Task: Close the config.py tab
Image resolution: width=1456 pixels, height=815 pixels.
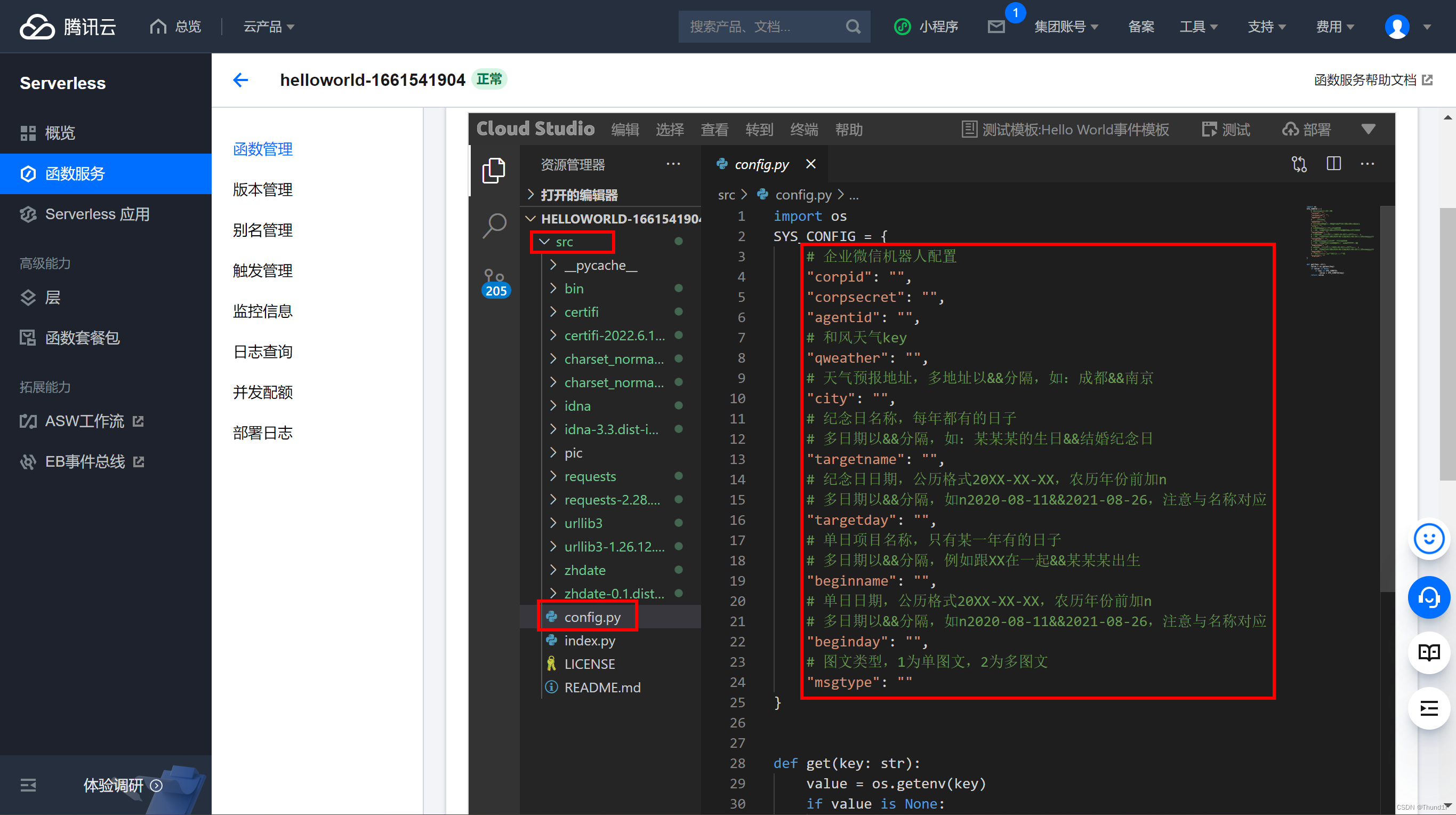Action: pos(810,164)
